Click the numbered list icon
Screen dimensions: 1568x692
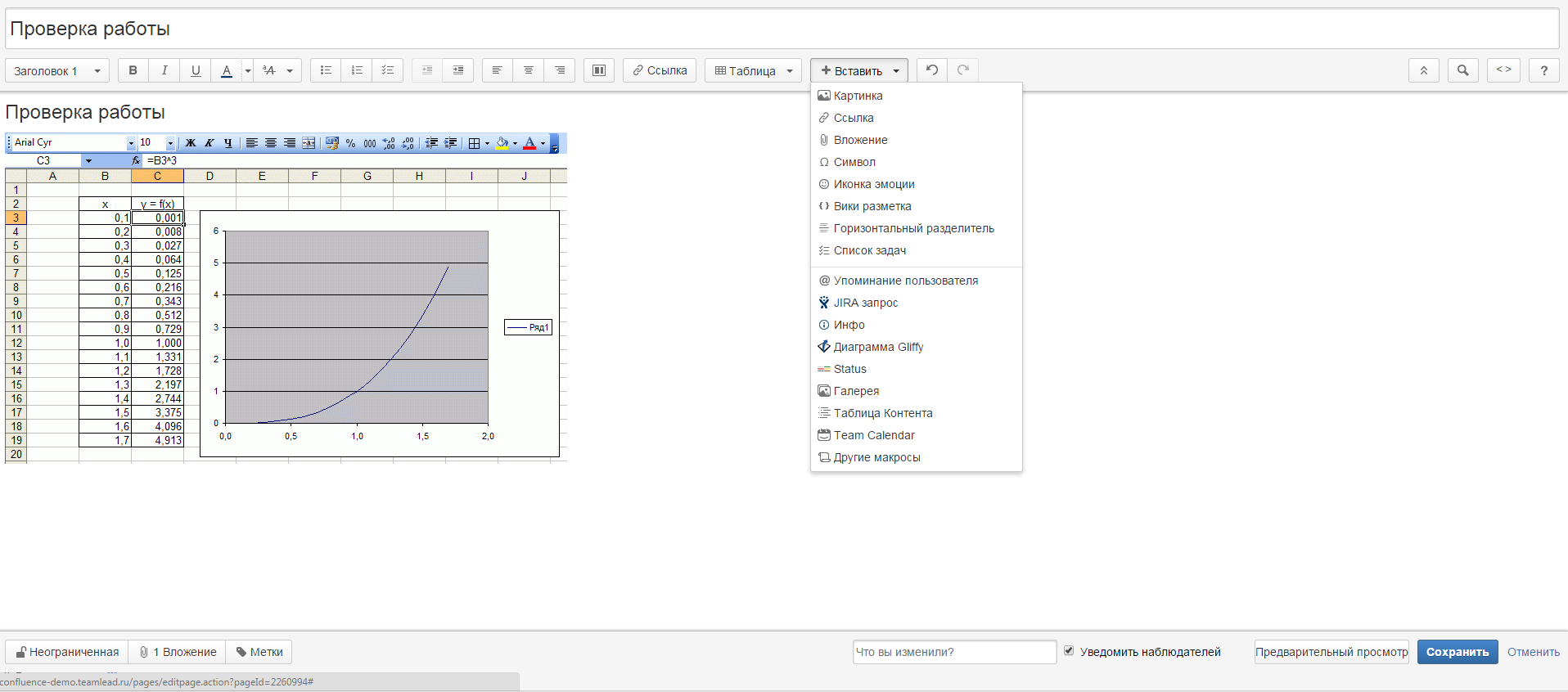357,70
